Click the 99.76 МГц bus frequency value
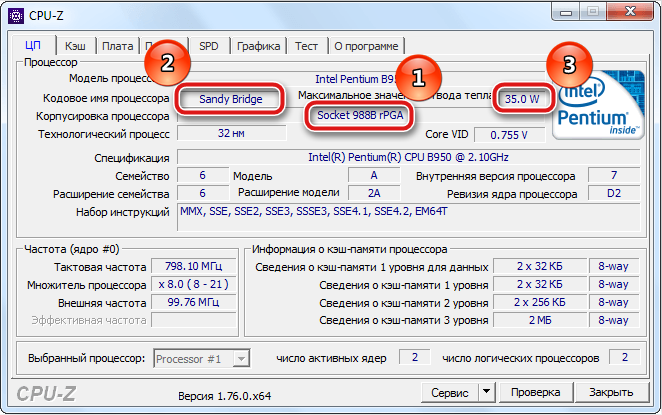Image resolution: width=662 pixels, height=415 pixels. 193,302
